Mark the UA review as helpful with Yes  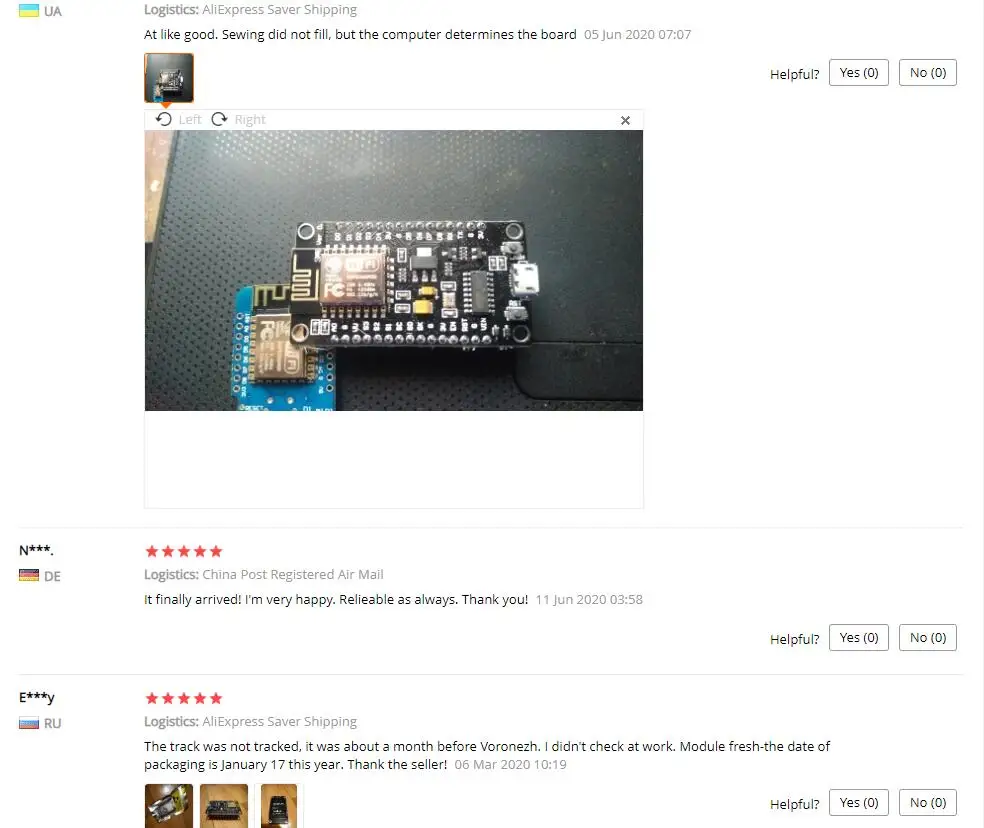click(x=858, y=73)
